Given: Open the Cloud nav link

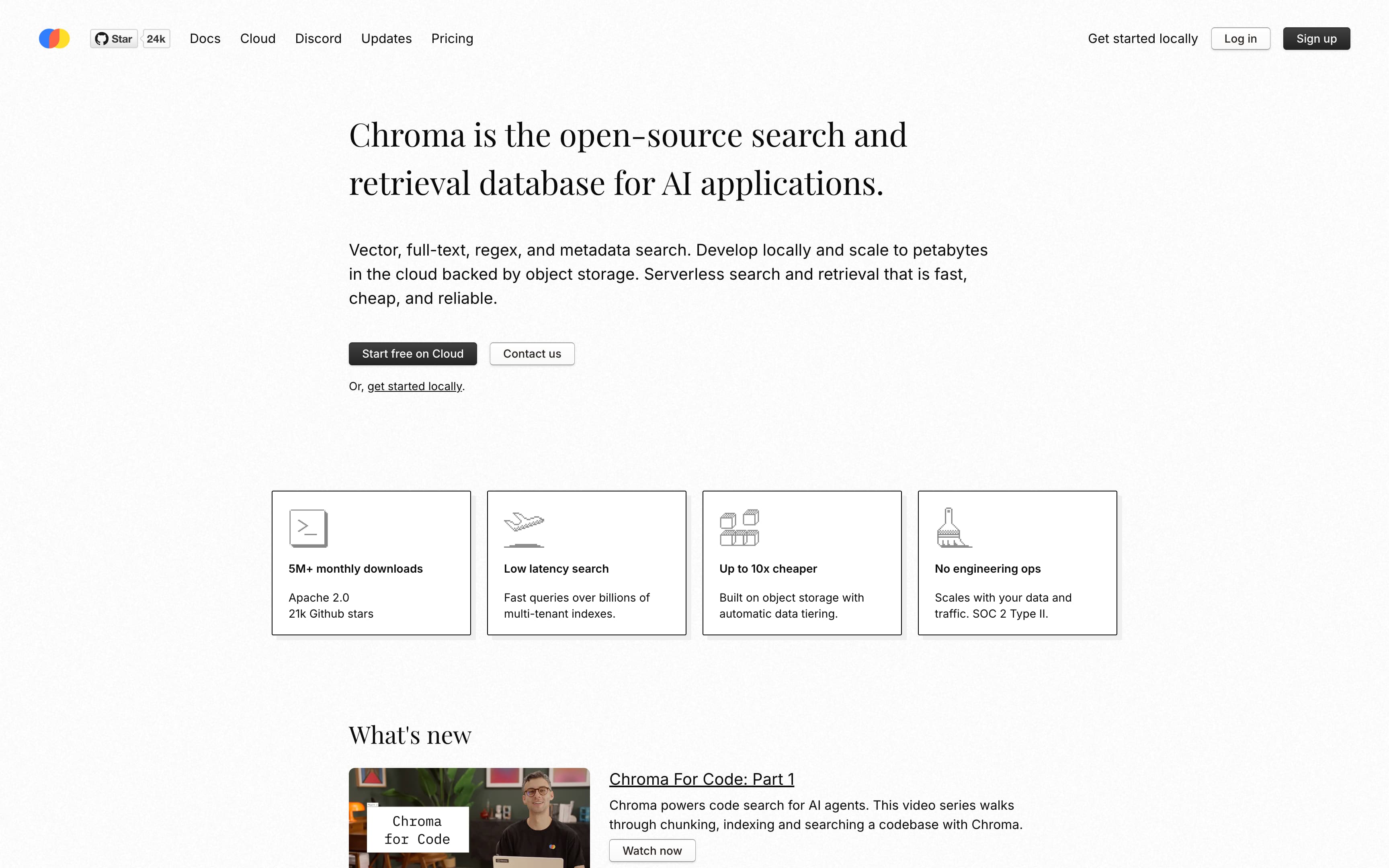Looking at the screenshot, I should coord(258,39).
